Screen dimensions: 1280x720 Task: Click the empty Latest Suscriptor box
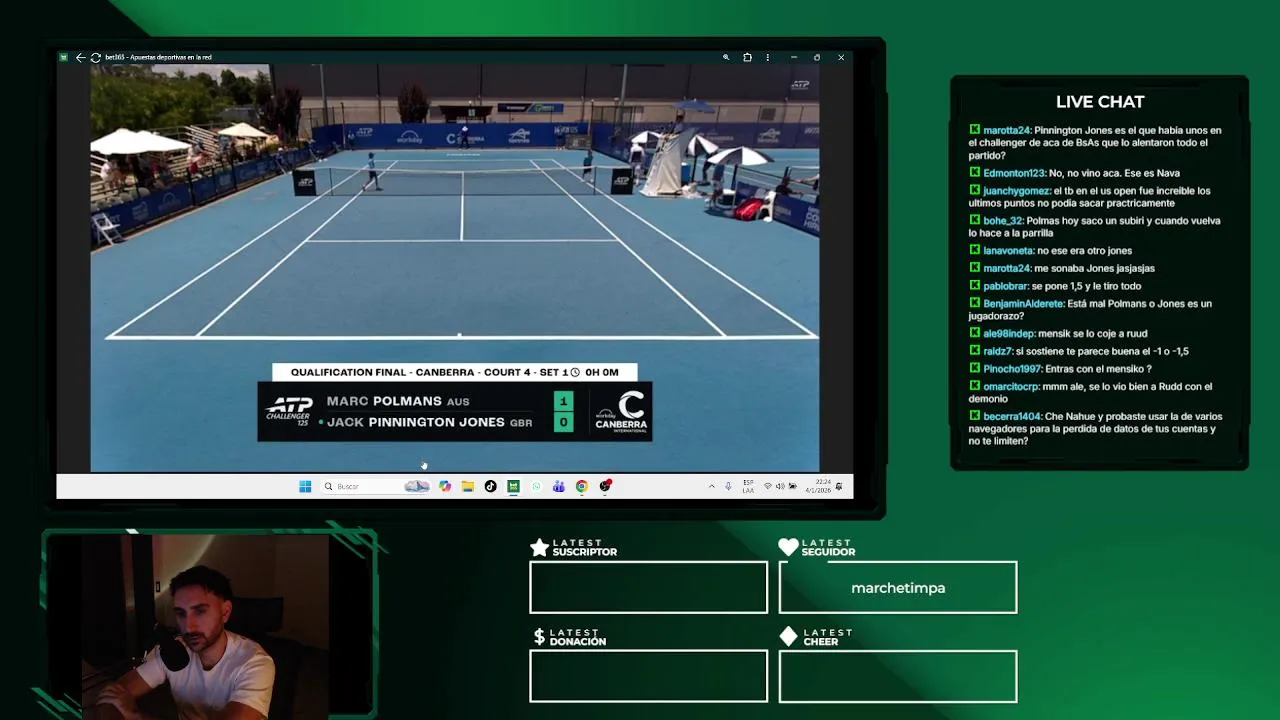(x=648, y=587)
